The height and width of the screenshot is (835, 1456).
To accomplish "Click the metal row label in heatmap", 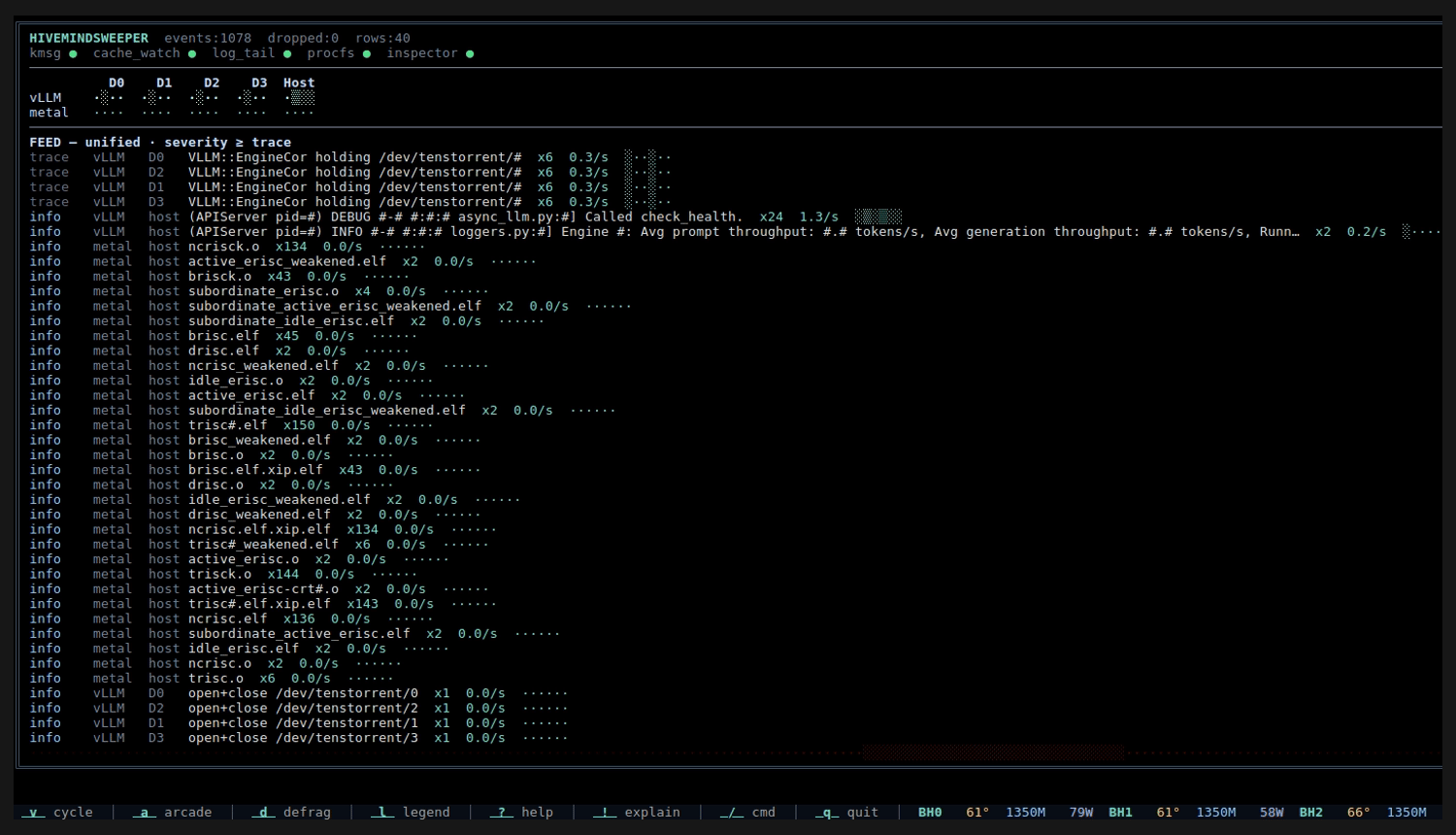I will pyautogui.click(x=49, y=113).
